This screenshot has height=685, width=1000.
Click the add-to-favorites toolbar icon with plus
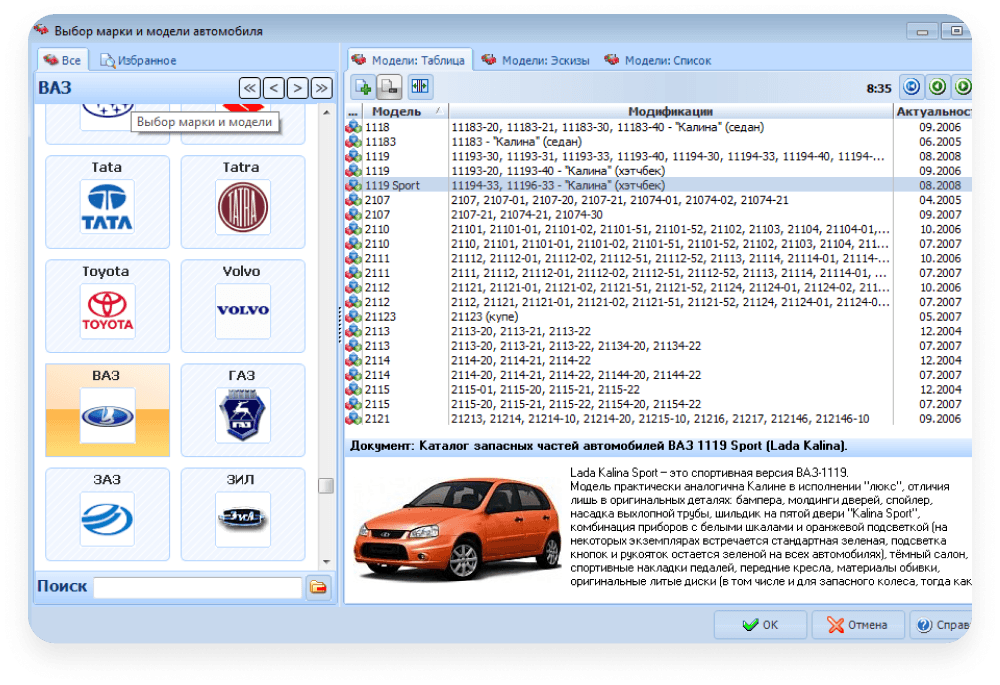(x=362, y=87)
